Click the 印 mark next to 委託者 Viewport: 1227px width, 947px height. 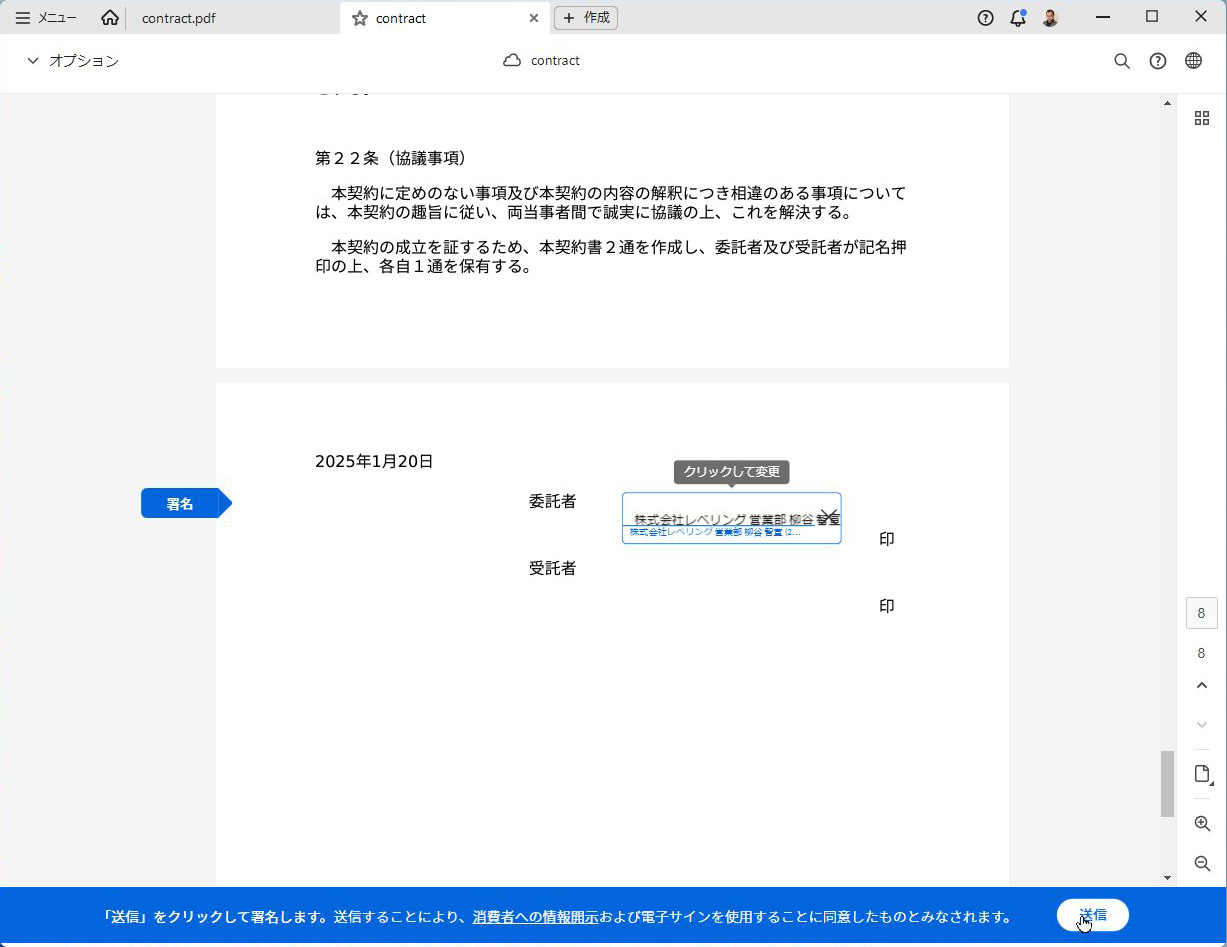pos(886,539)
